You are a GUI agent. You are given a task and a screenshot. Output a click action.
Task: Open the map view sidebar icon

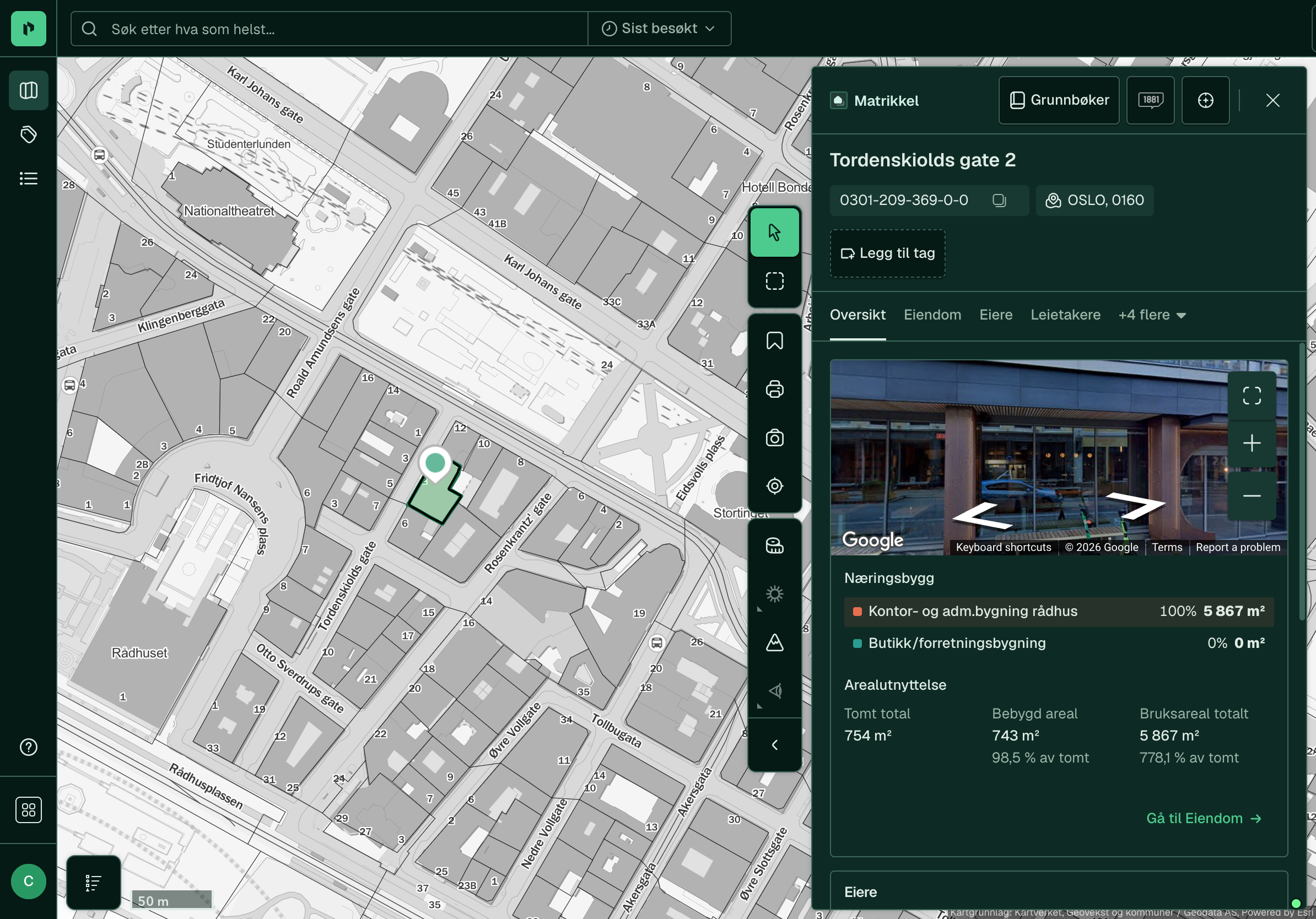28,90
